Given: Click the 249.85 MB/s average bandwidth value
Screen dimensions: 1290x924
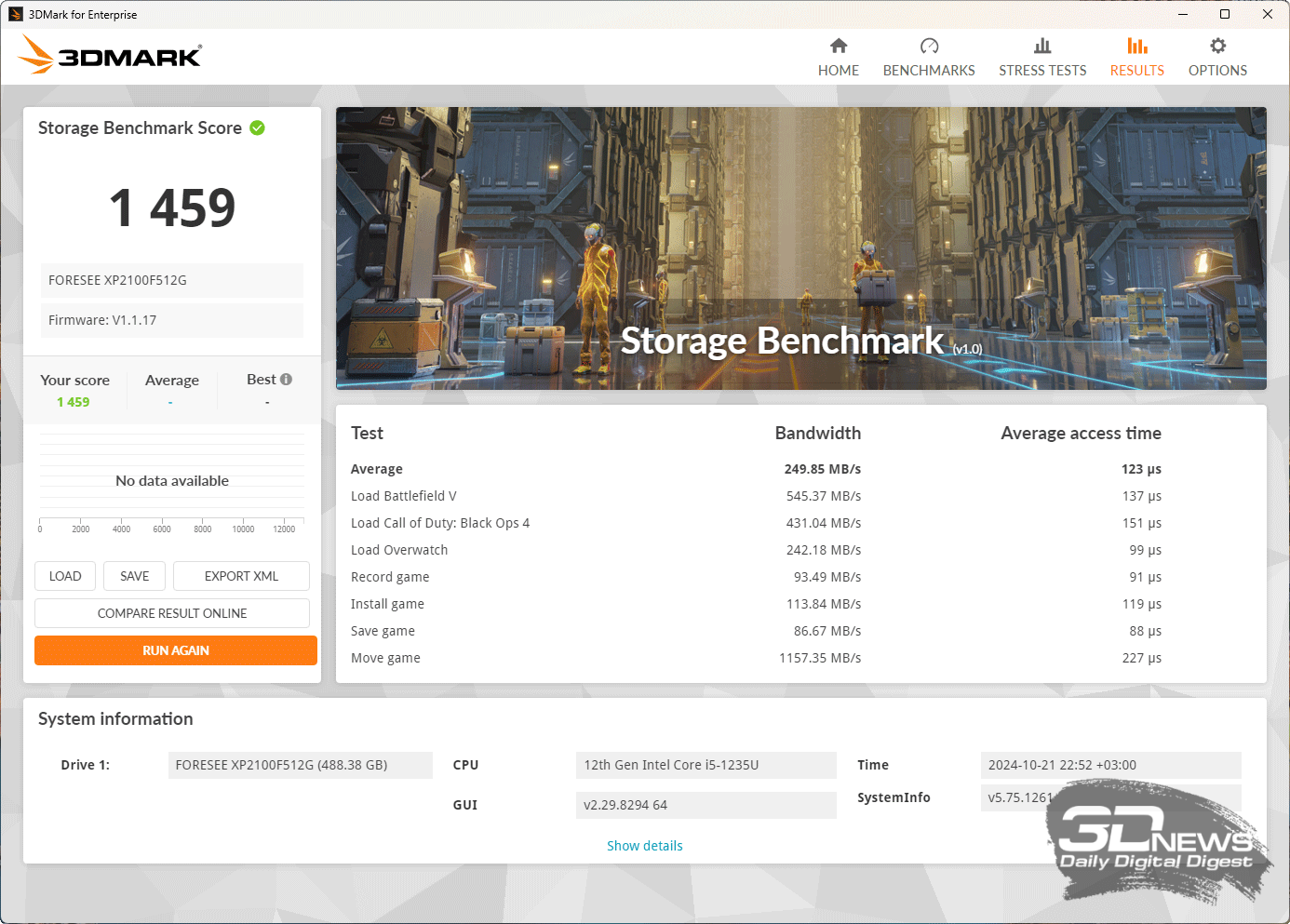Looking at the screenshot, I should click(x=823, y=469).
